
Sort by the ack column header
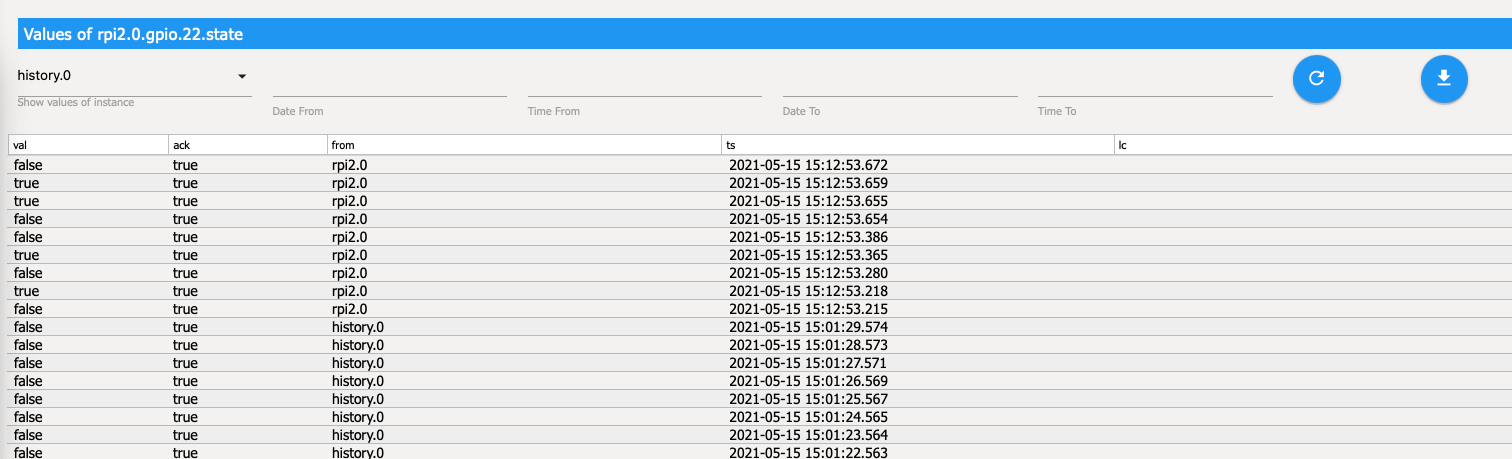coord(248,145)
